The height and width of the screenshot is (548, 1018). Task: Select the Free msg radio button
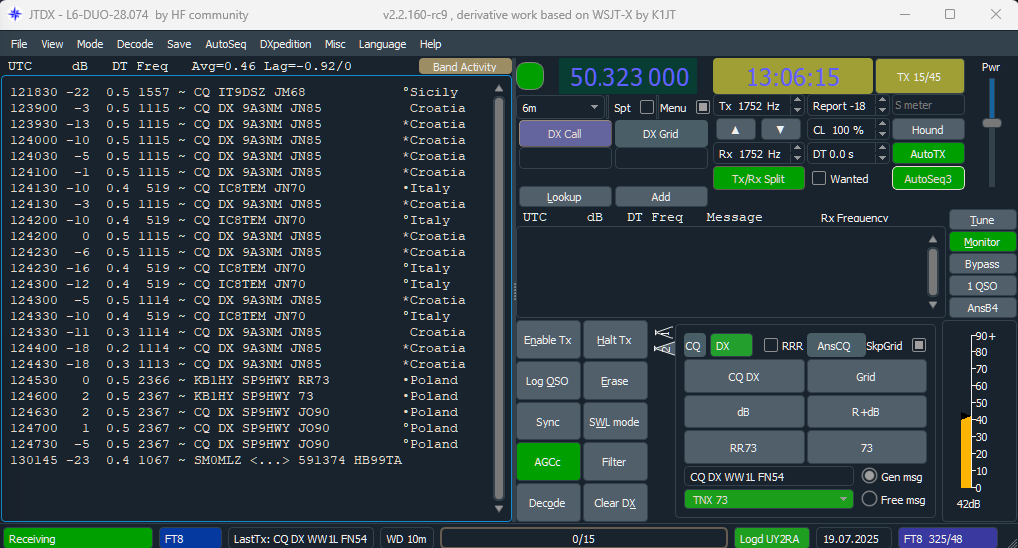pos(869,499)
